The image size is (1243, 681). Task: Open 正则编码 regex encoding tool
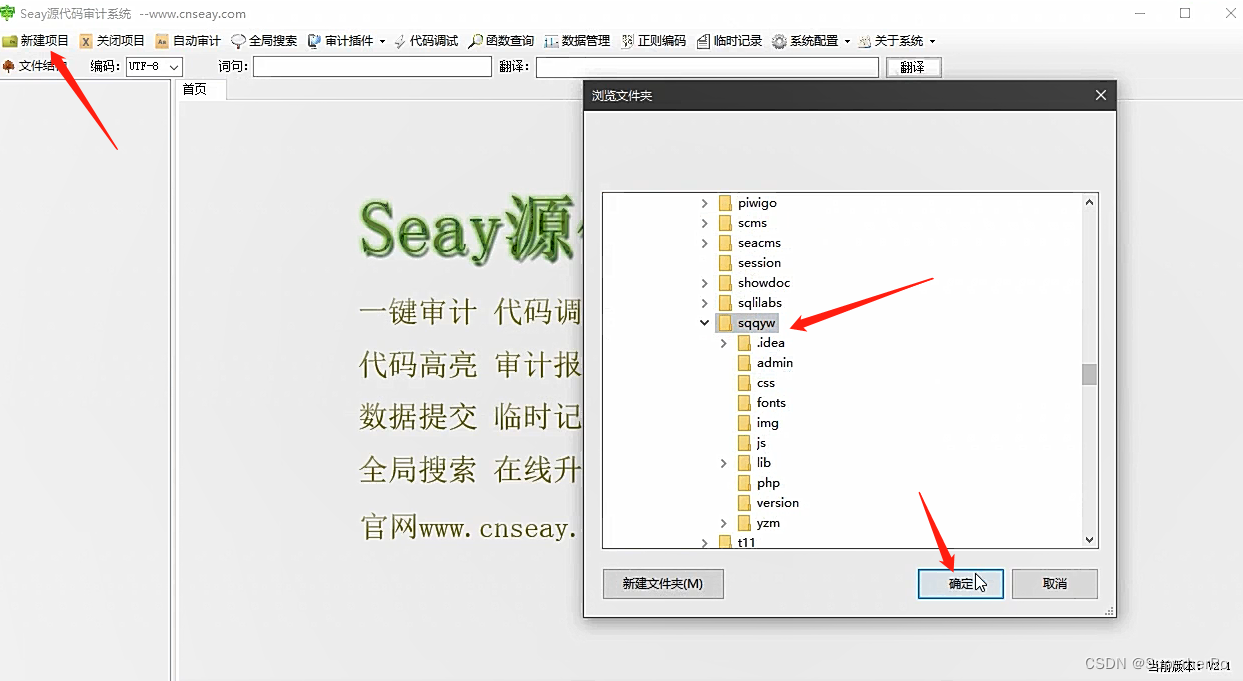[653, 41]
